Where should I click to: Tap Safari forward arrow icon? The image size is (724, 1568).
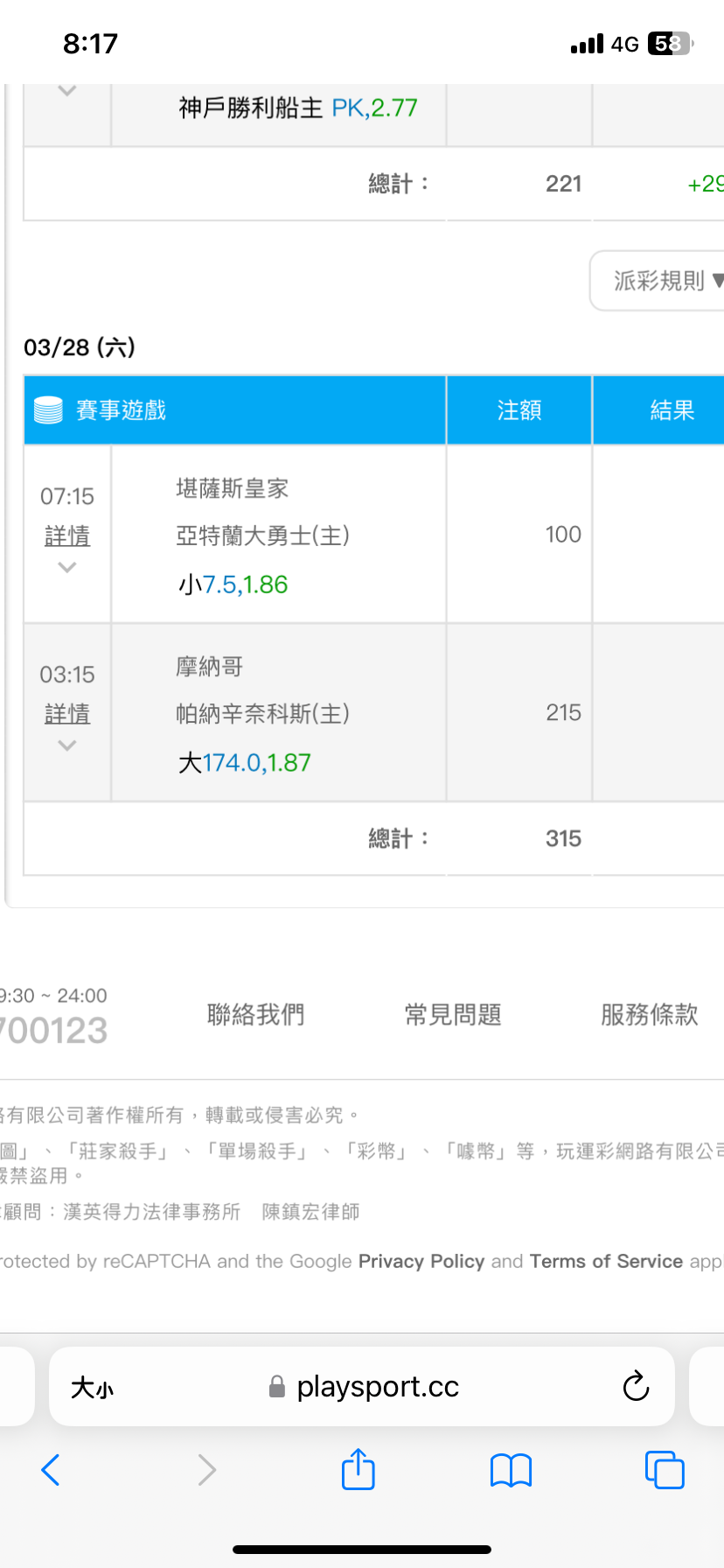point(206,1470)
